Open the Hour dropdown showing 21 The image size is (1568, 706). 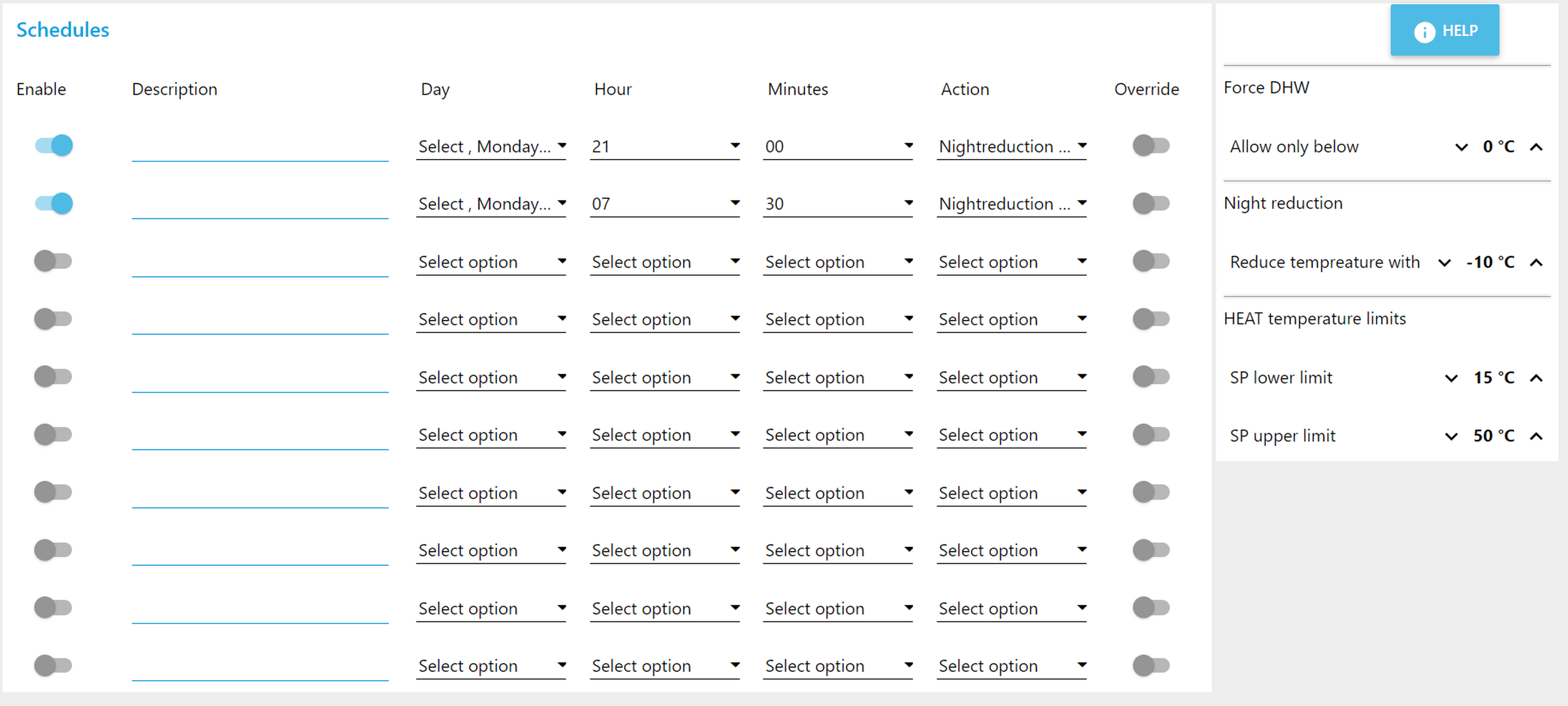point(665,147)
